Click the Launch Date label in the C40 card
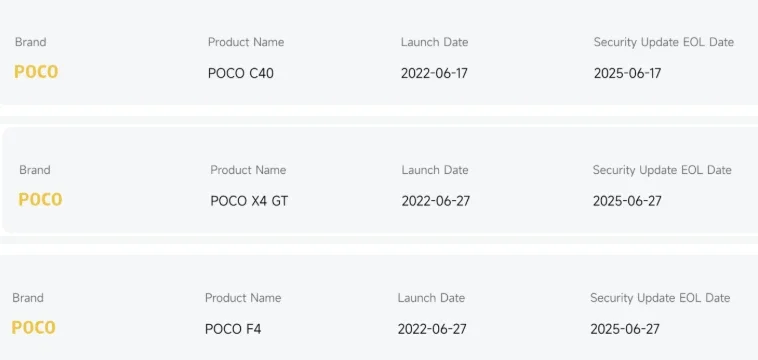758x360 pixels. 435,42
